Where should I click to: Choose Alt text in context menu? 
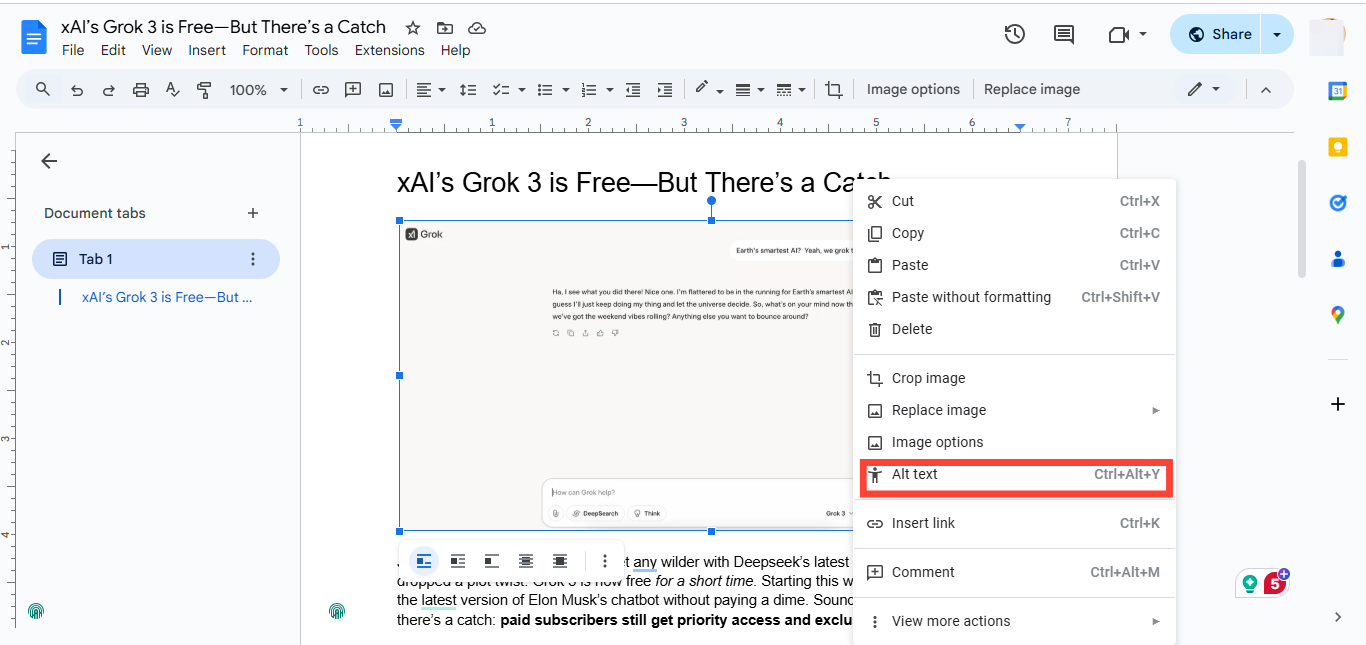click(1014, 474)
